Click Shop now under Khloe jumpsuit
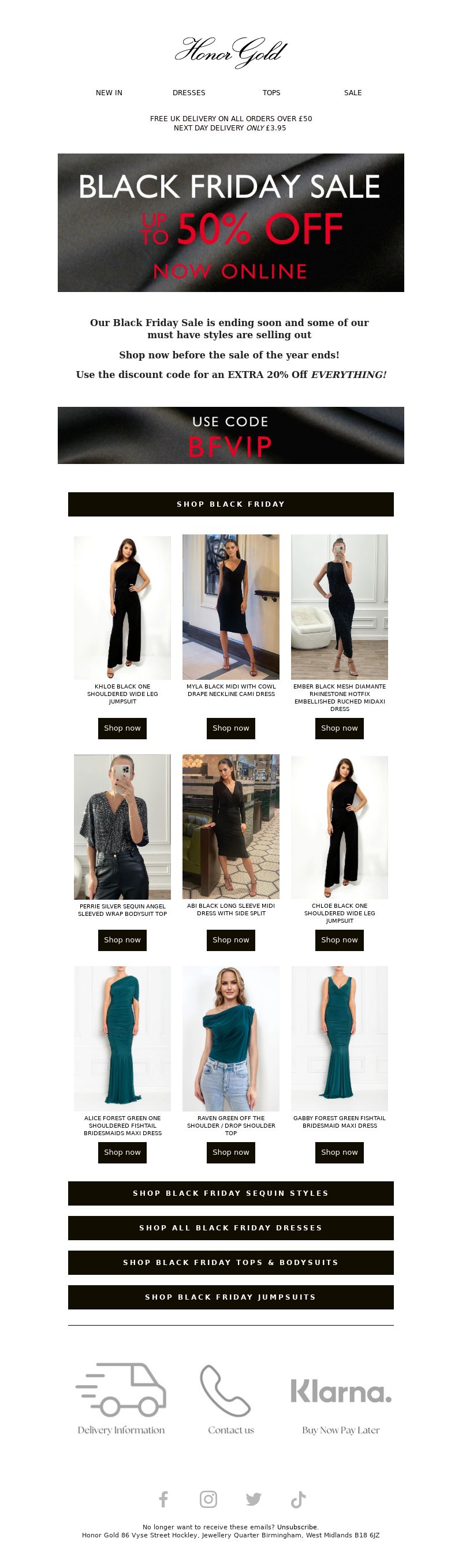 click(x=122, y=728)
